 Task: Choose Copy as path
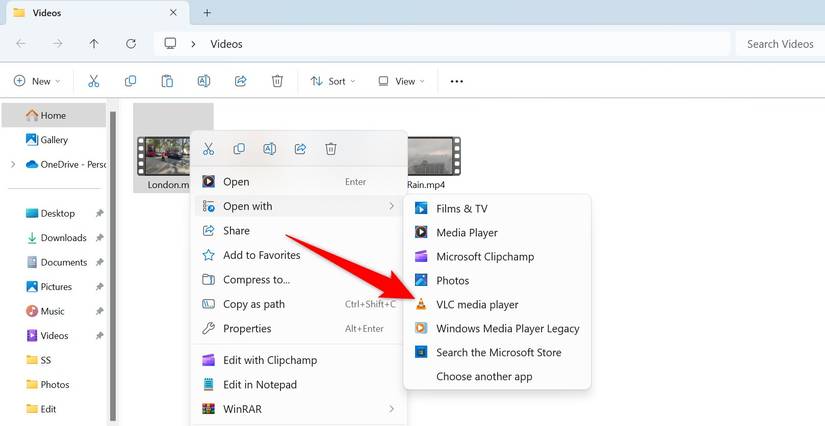point(298,304)
